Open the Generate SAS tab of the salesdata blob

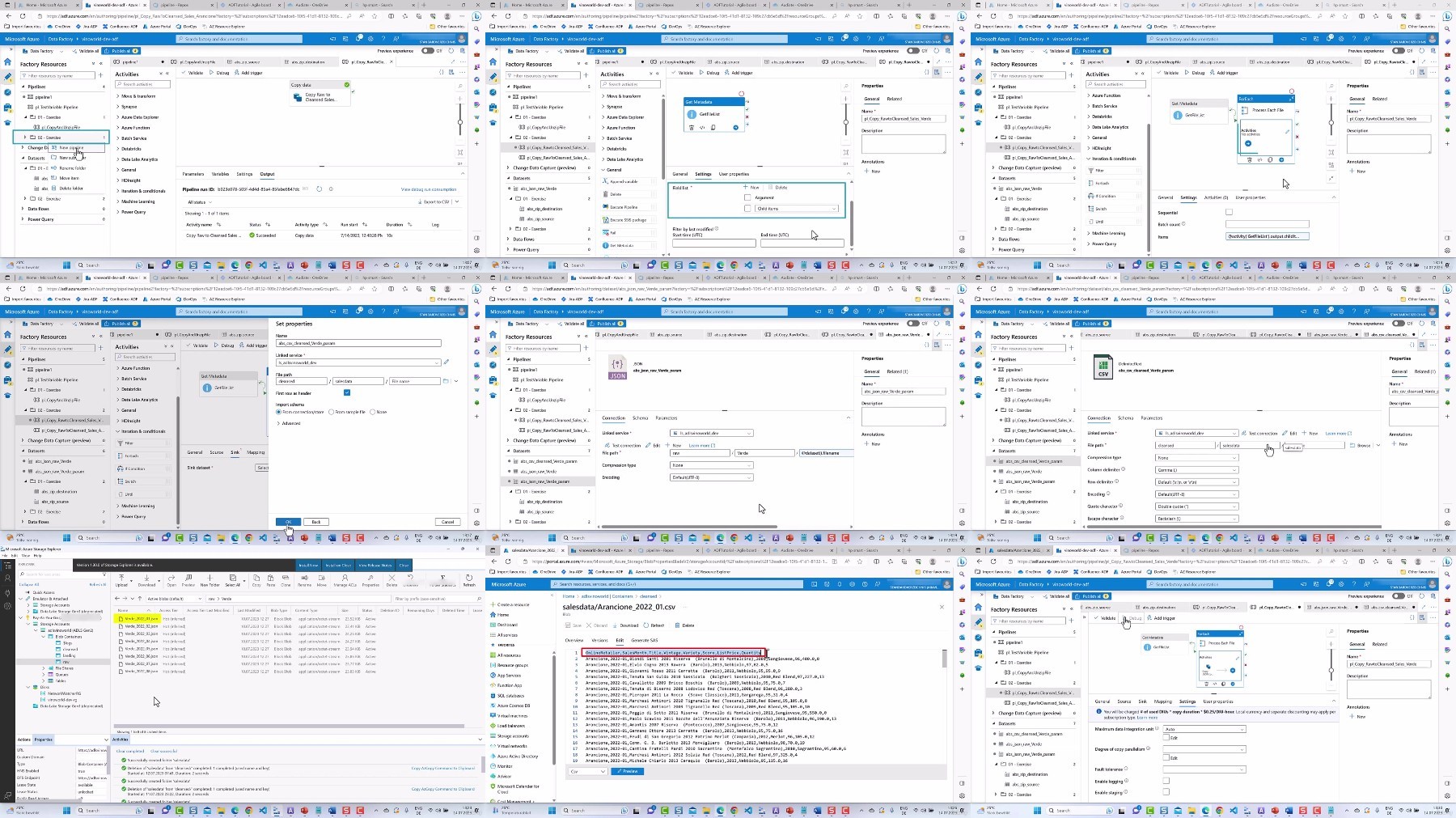pyautogui.click(x=644, y=640)
